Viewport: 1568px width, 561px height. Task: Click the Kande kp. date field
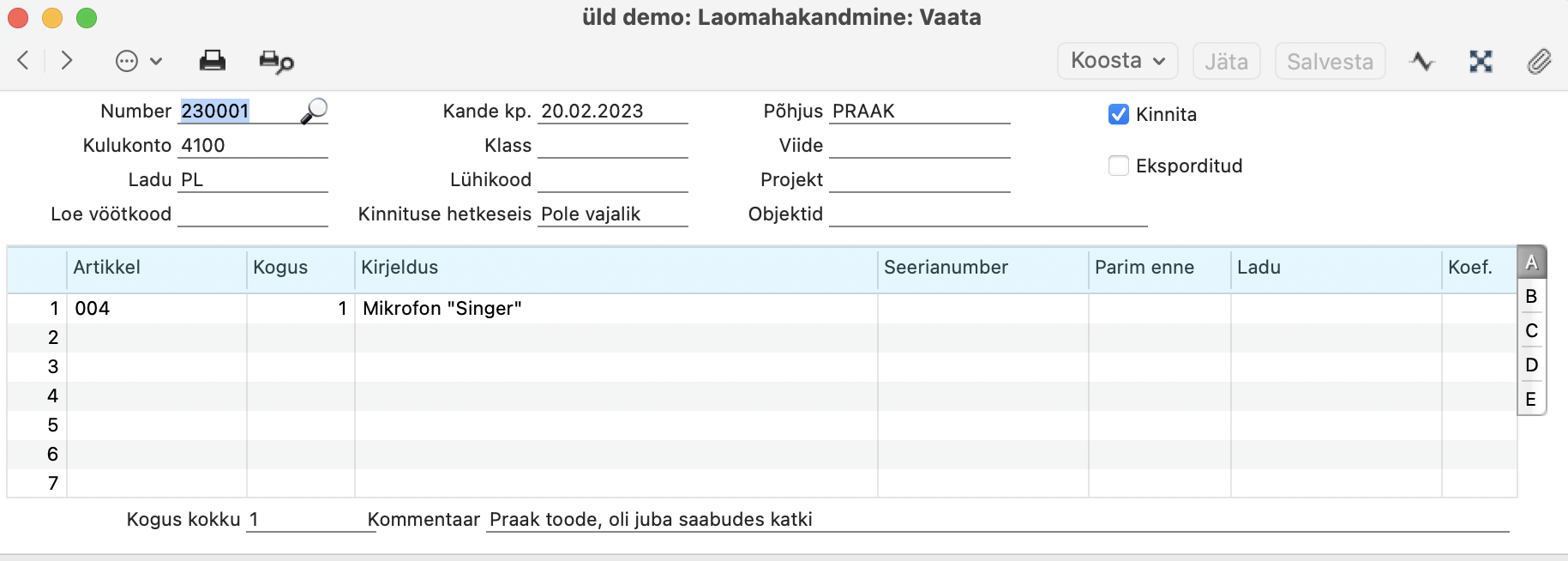(613, 112)
